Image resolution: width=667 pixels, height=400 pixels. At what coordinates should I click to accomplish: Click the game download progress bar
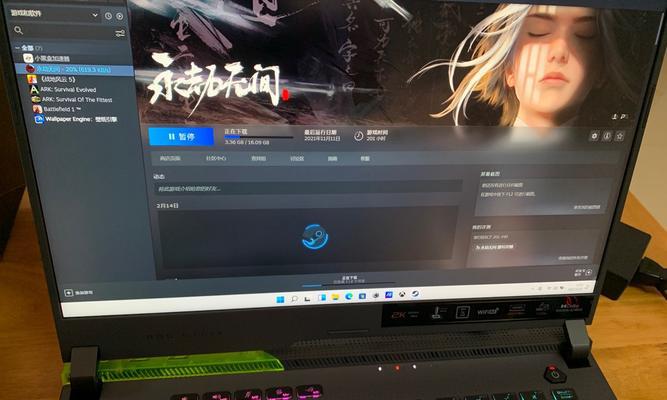click(259, 137)
